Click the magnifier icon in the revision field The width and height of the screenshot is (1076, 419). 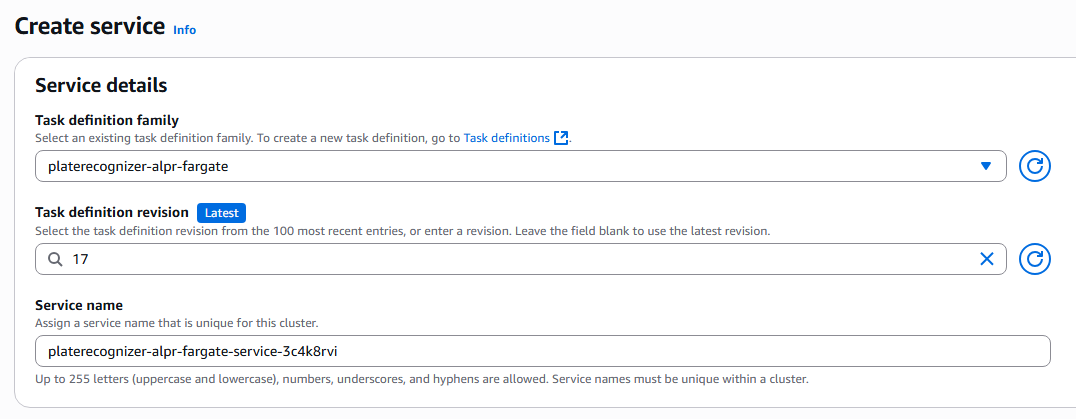pyautogui.click(x=54, y=259)
